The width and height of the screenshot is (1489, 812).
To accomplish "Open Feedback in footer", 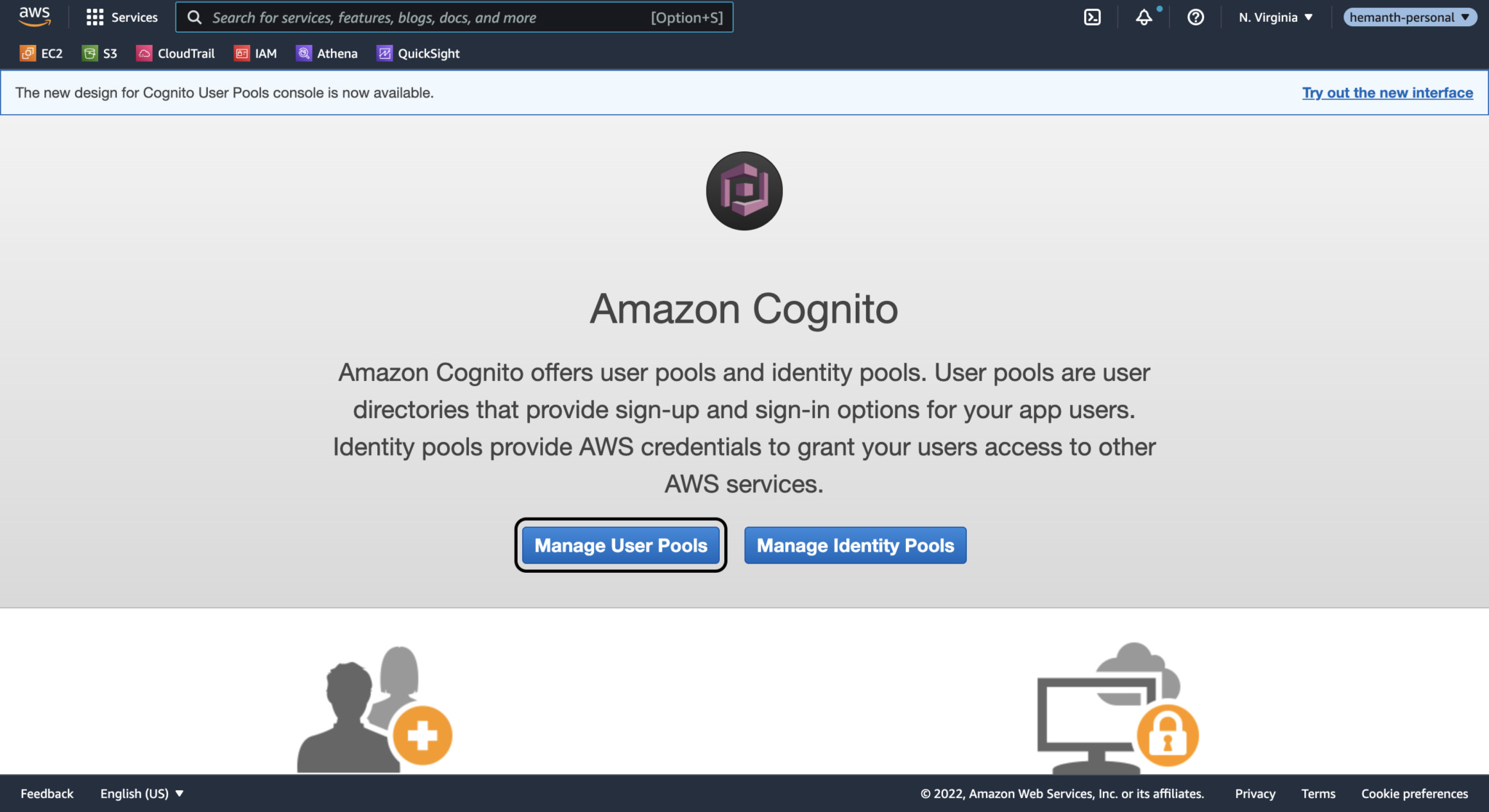I will (47, 793).
